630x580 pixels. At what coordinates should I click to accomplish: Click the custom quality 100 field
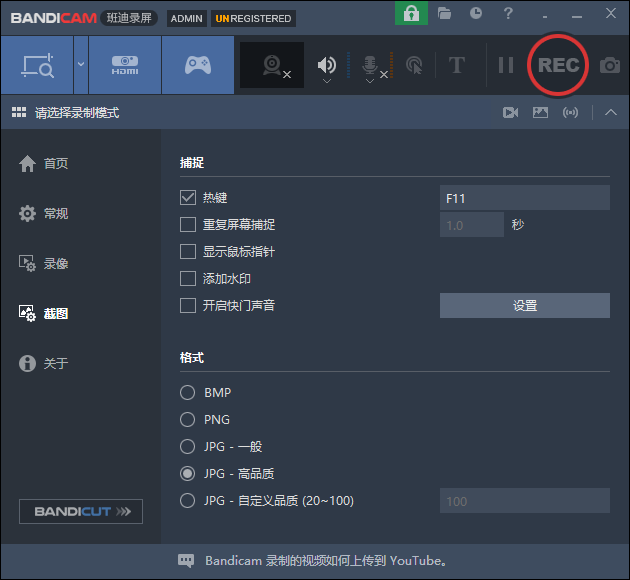525,501
